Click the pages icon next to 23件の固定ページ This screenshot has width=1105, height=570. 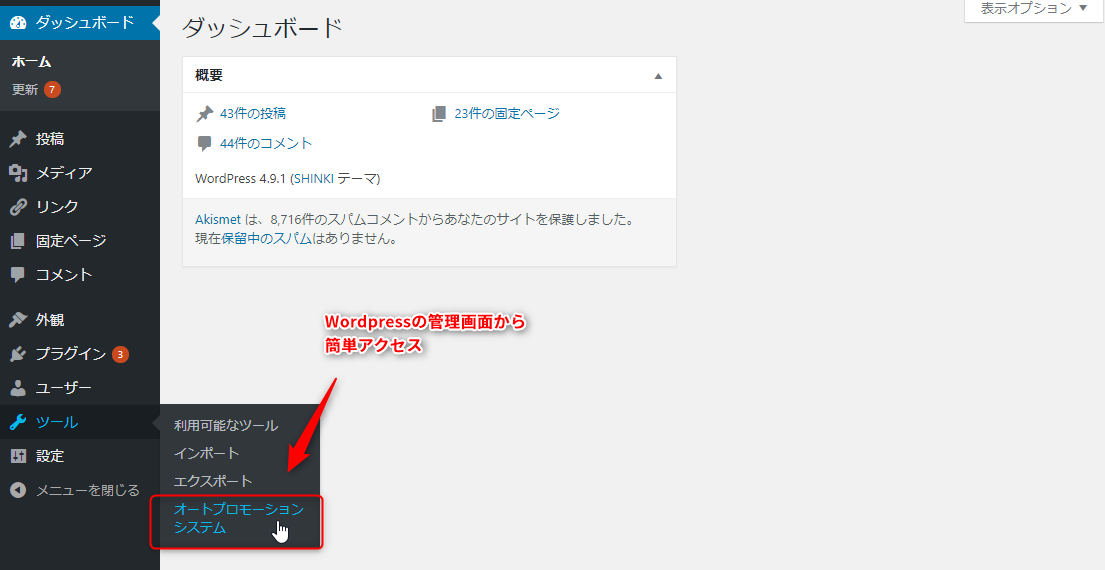coord(439,113)
